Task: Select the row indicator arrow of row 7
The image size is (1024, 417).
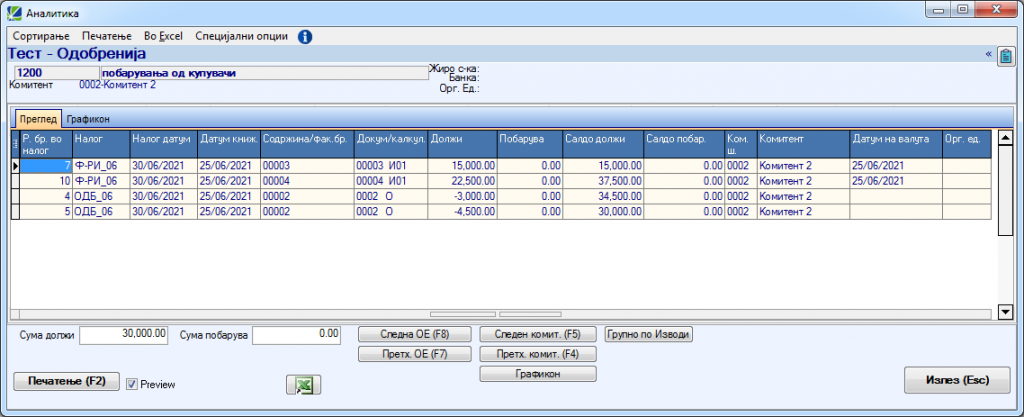Action: click(15, 166)
